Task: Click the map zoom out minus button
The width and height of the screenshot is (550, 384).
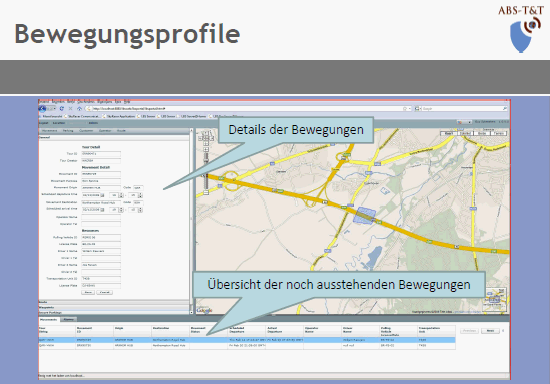Action: tap(206, 192)
